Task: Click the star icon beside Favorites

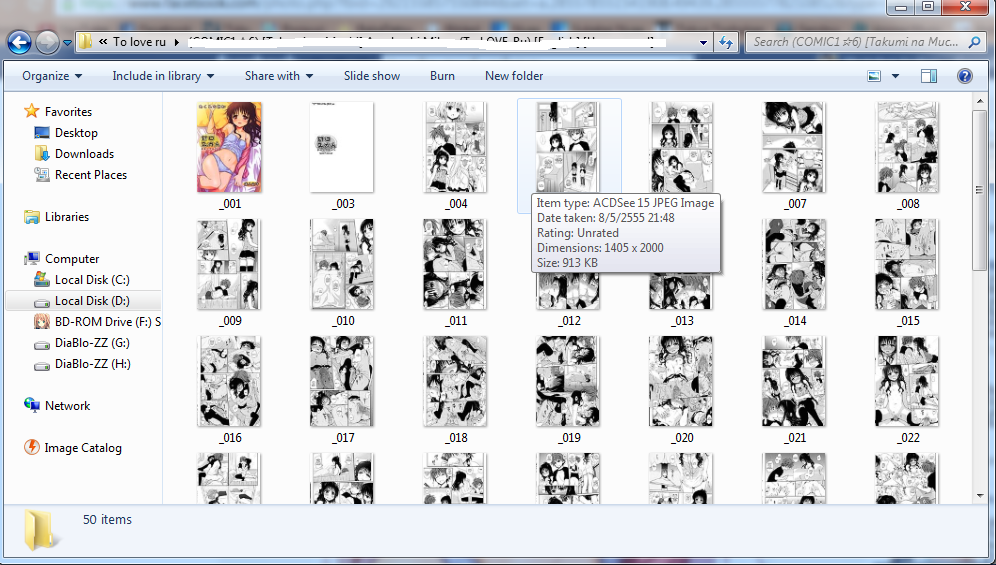Action: [32, 111]
